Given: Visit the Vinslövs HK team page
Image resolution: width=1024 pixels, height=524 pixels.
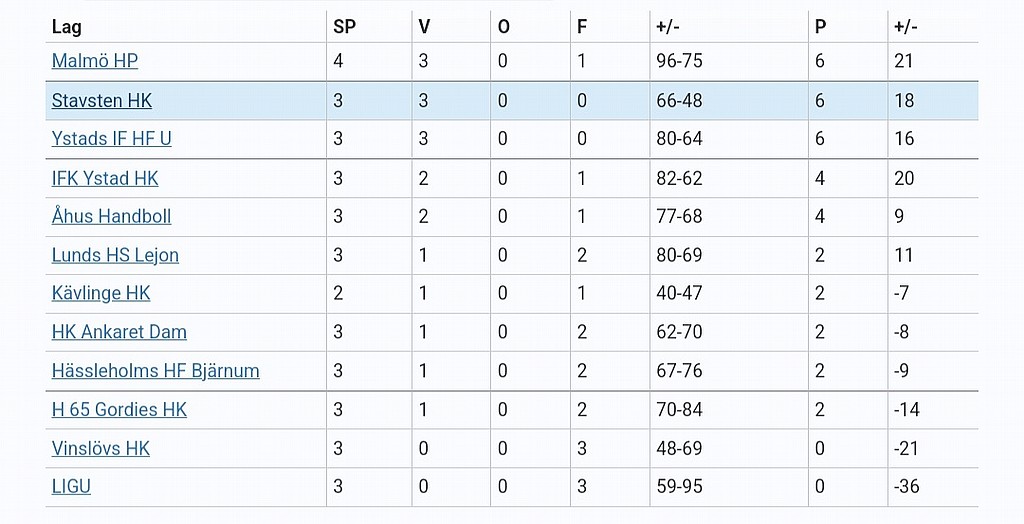Looking at the screenshot, I should [x=101, y=448].
